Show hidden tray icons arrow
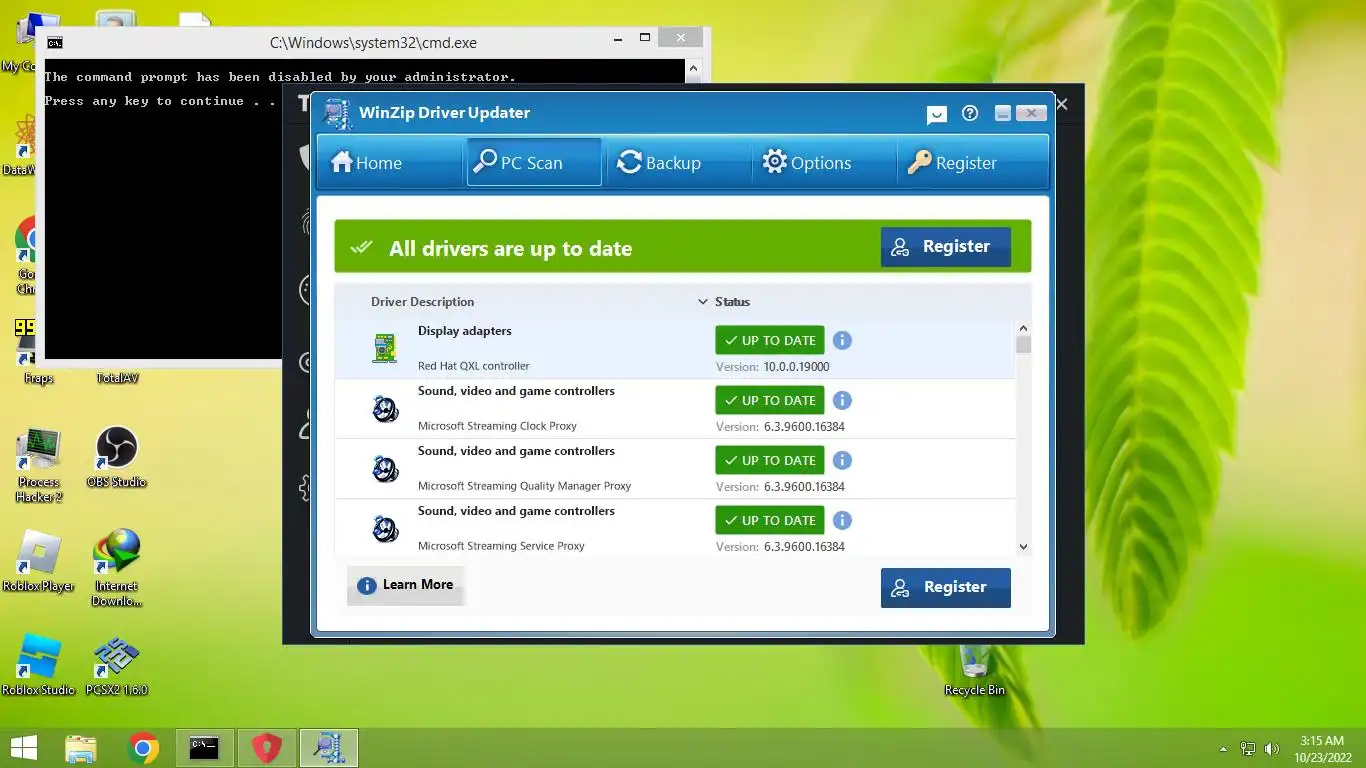 click(1222, 749)
